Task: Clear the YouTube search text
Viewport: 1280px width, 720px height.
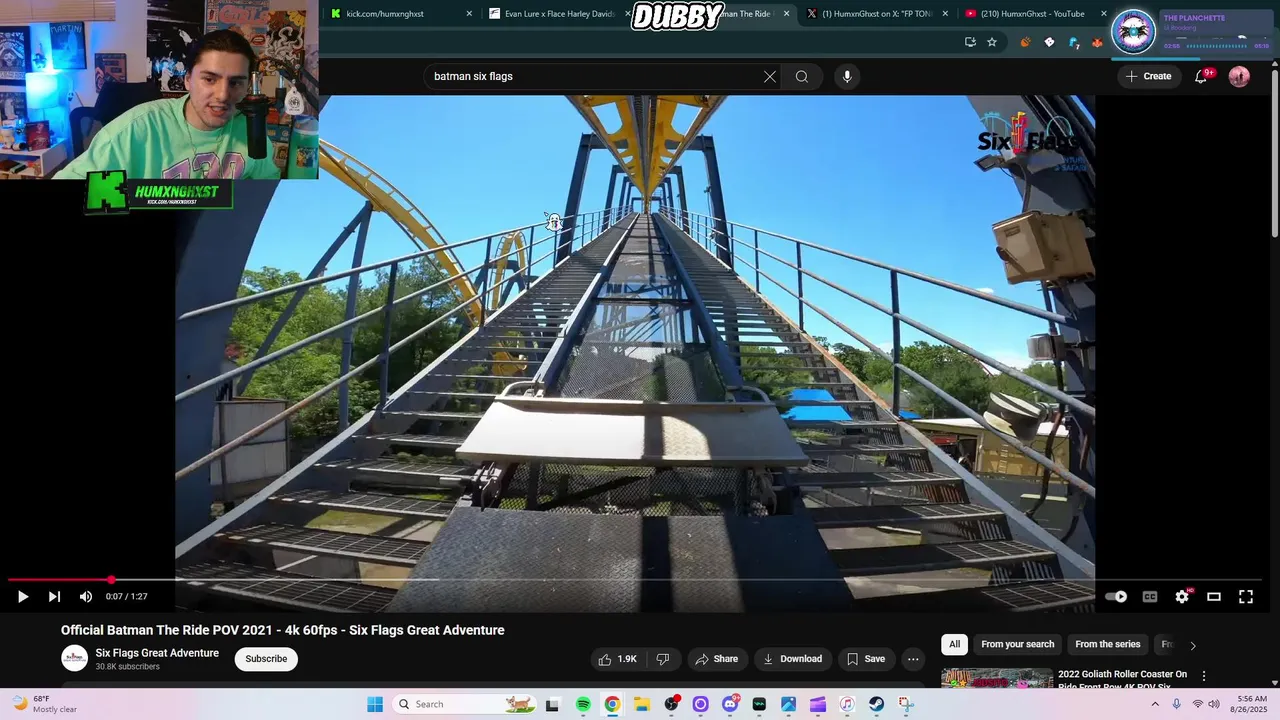Action: pos(770,77)
